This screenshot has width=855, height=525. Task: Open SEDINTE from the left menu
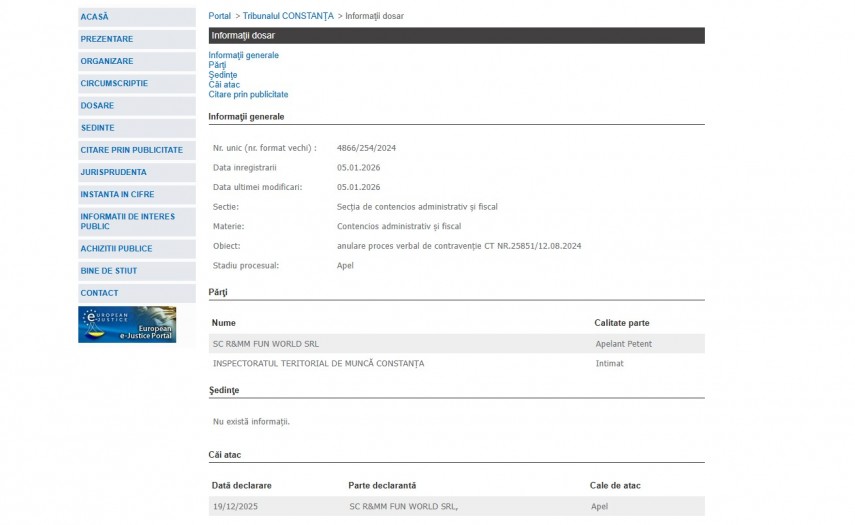98,128
